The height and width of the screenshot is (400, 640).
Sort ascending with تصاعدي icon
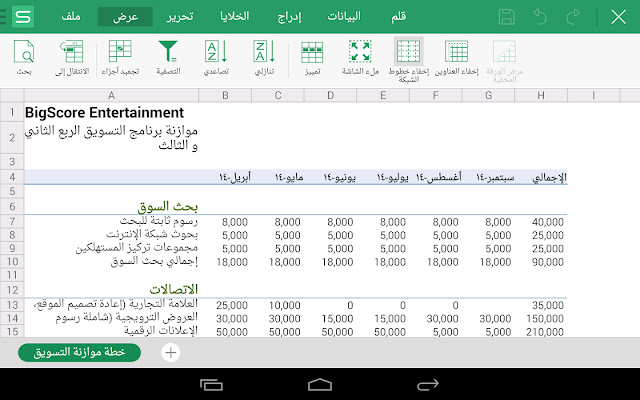point(216,57)
